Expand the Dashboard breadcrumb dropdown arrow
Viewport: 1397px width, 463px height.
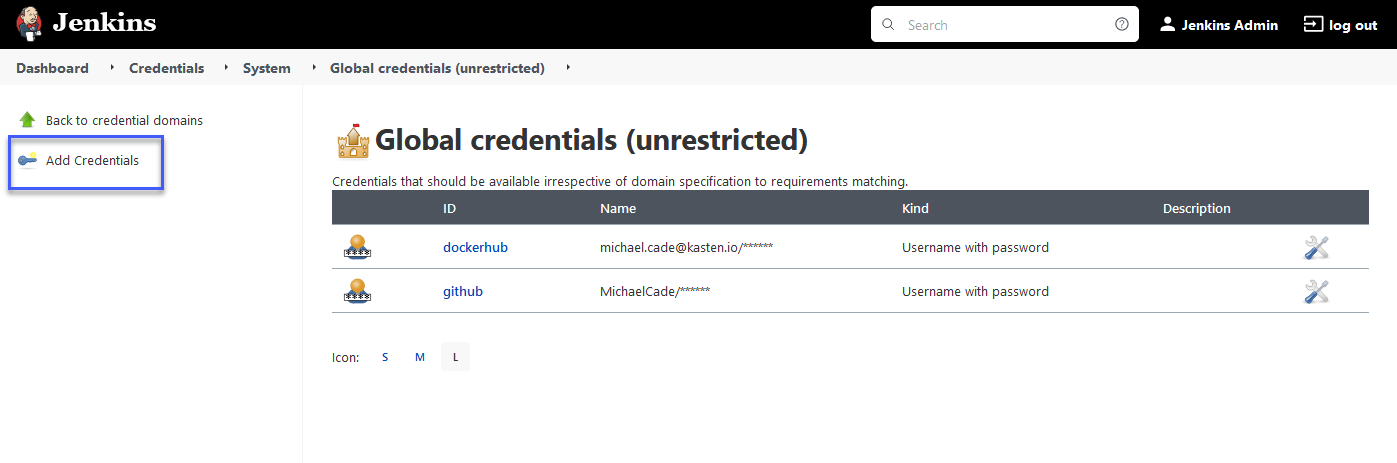[112, 68]
